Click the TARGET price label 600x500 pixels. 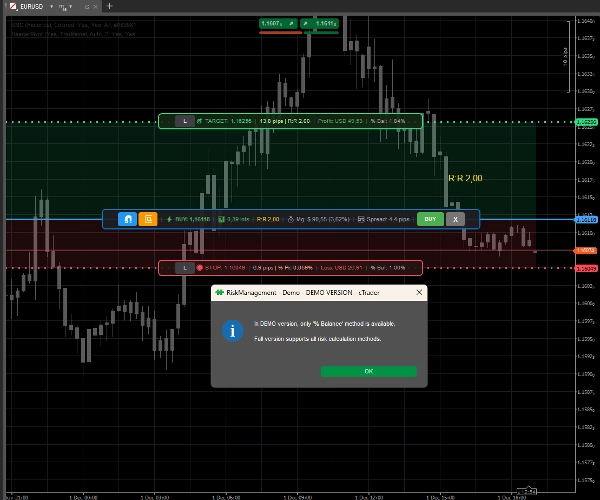(x=228, y=121)
